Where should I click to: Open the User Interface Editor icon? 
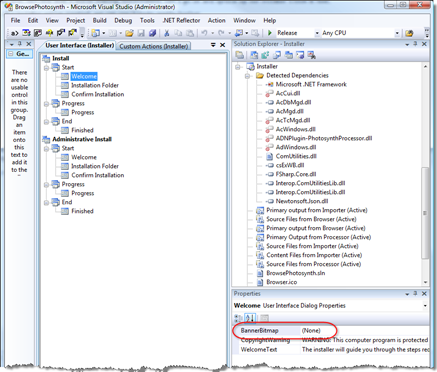coord(289,55)
